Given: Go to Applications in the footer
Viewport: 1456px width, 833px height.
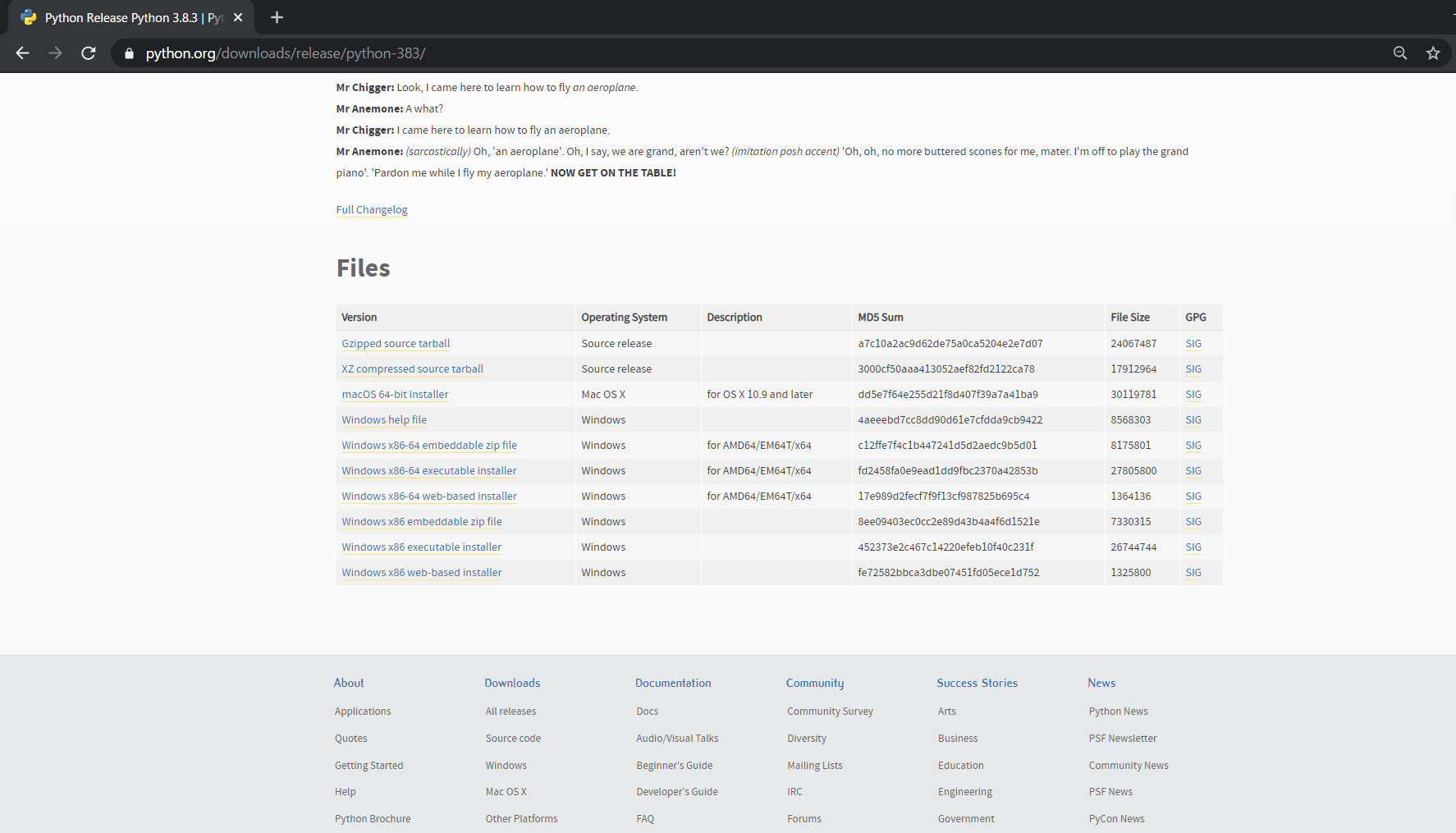Looking at the screenshot, I should tap(363, 712).
